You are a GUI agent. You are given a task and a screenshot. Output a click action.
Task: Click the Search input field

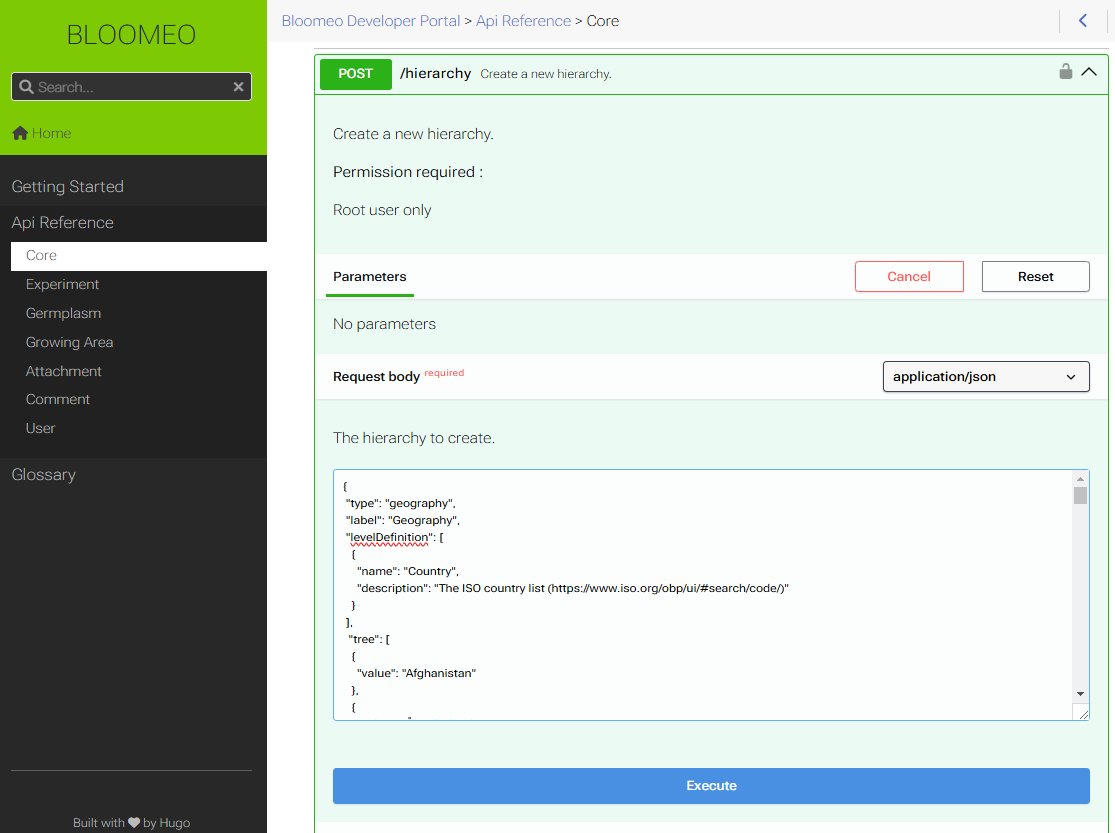[x=130, y=87]
